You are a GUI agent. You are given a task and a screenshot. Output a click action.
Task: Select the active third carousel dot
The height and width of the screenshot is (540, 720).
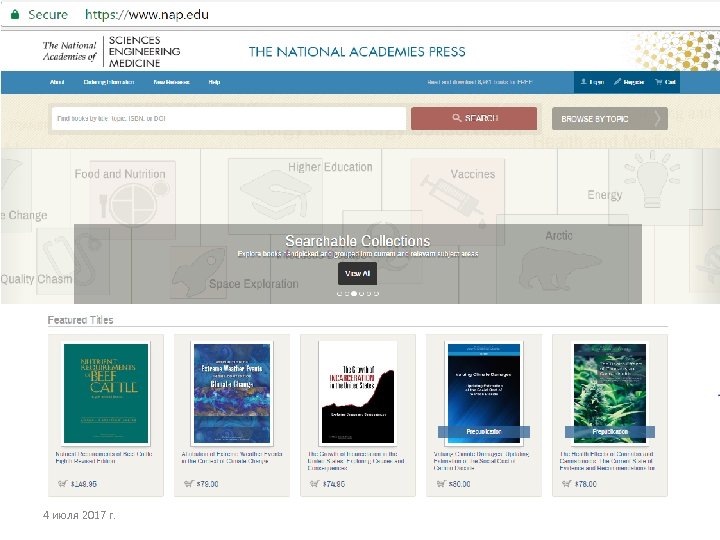(354, 294)
